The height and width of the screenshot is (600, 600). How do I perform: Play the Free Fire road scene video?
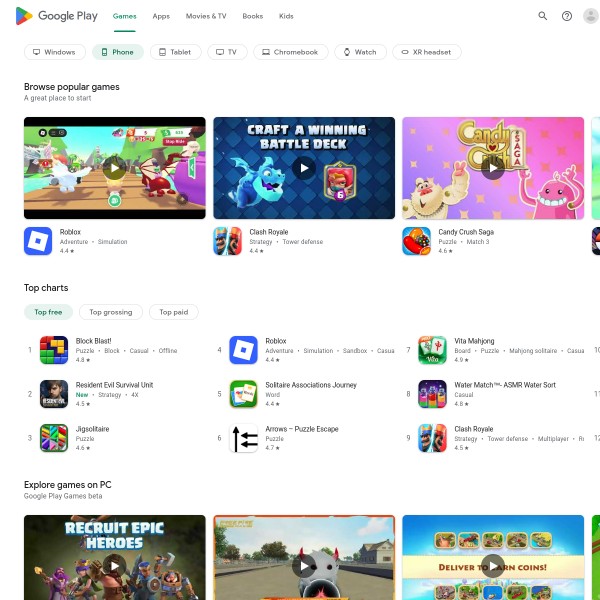pyautogui.click(x=304, y=566)
